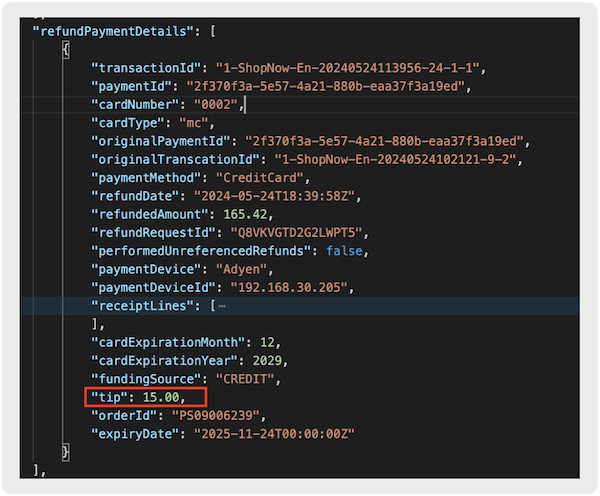
Task: Click the "performedUnreferencedRefunds" key
Action: pyautogui.click(x=201, y=251)
